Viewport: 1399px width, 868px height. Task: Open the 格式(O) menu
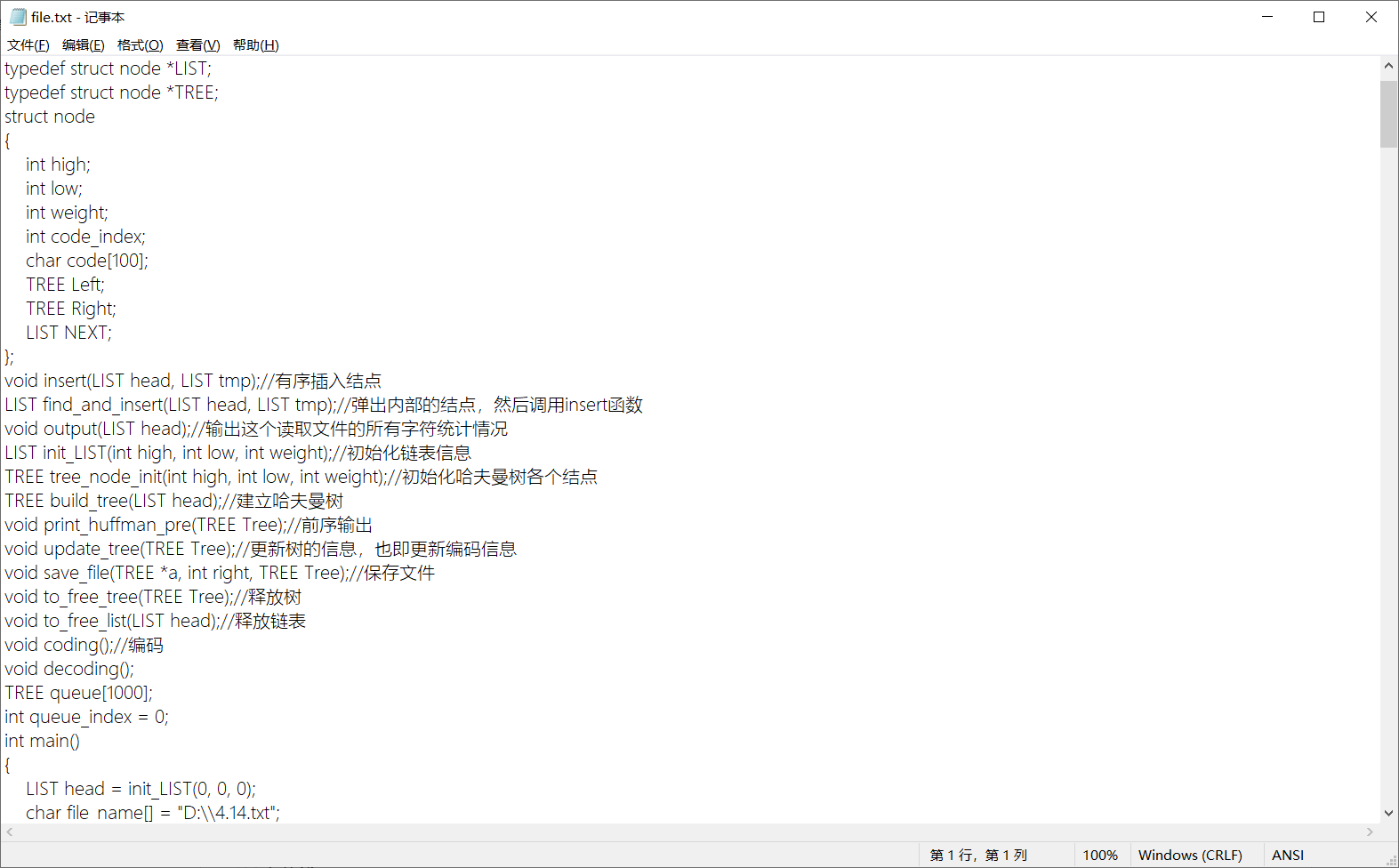(141, 45)
